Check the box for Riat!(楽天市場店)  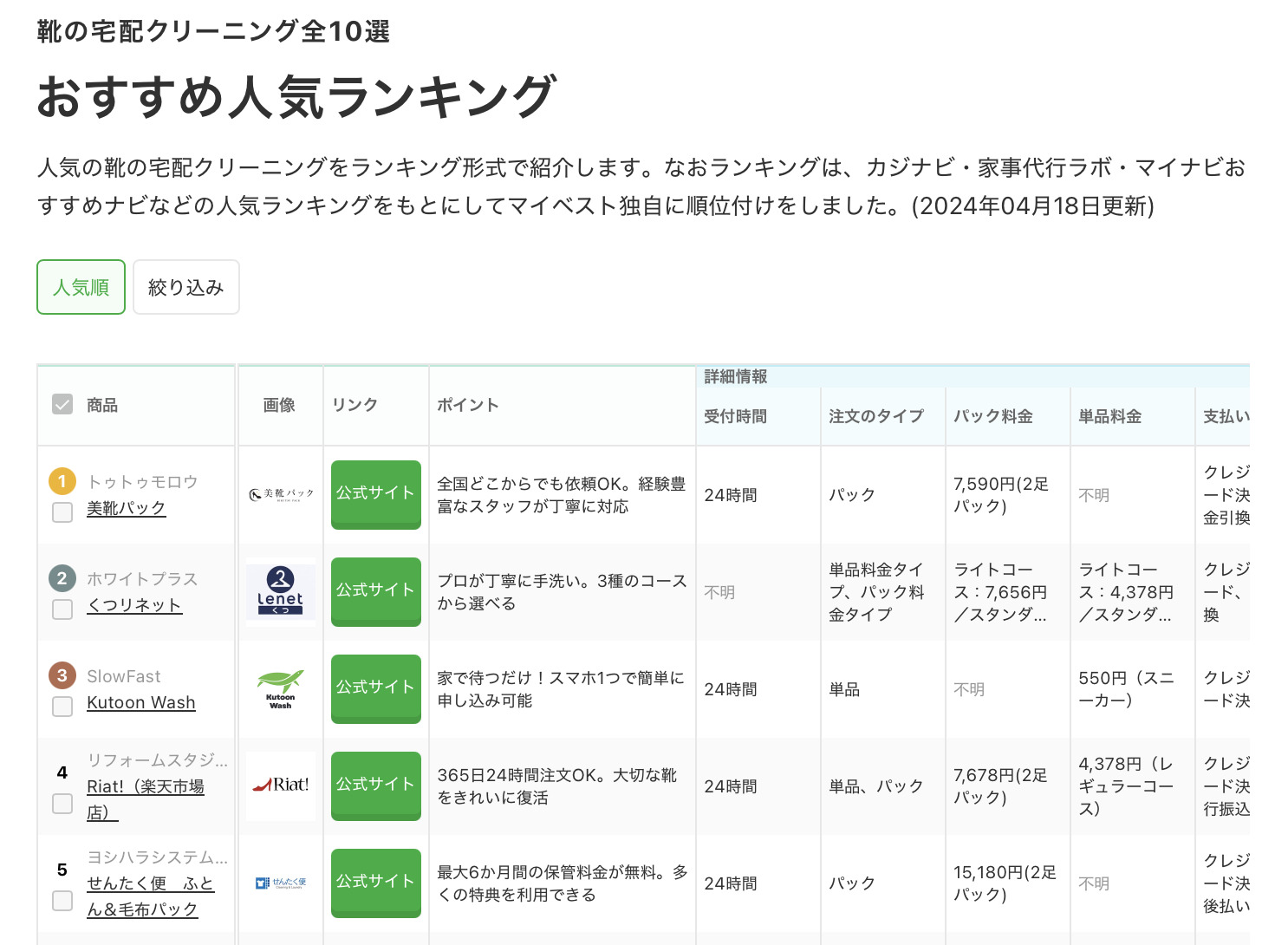pyautogui.click(x=62, y=804)
